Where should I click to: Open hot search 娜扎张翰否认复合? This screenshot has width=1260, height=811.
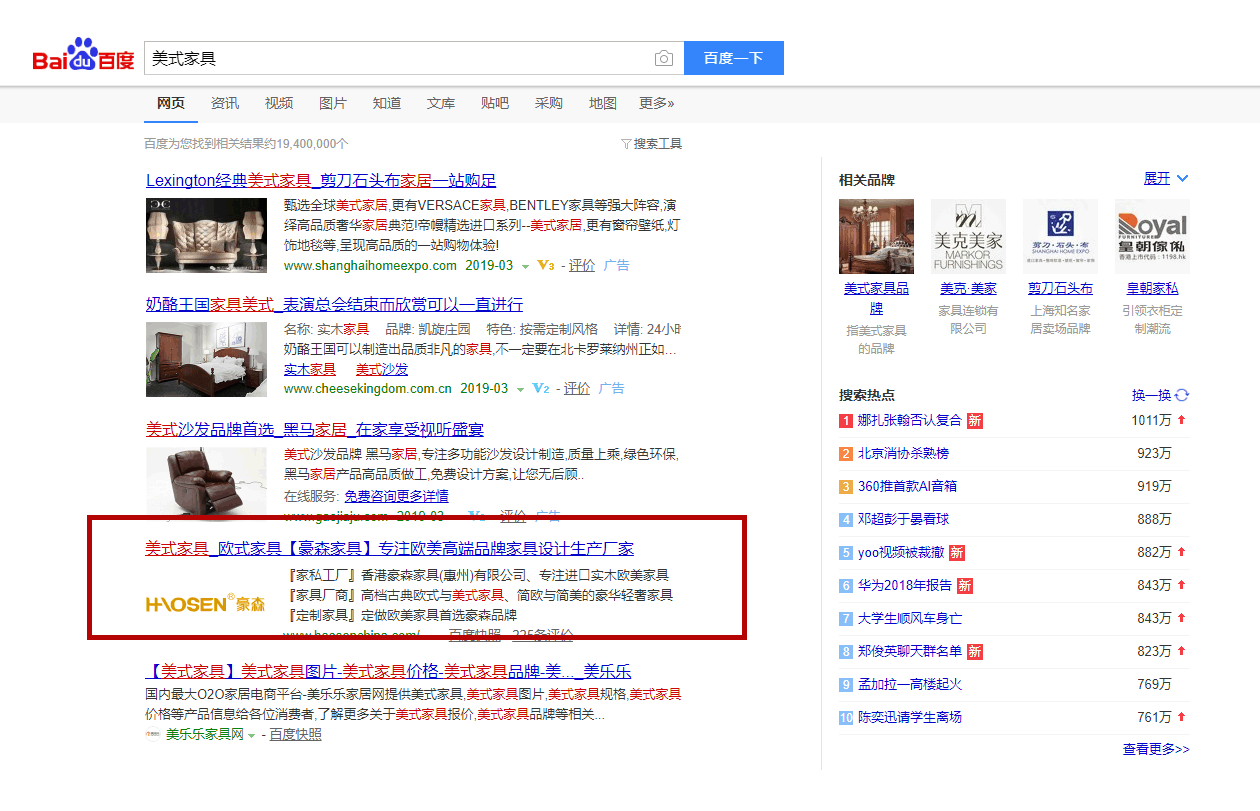pyautogui.click(x=909, y=420)
